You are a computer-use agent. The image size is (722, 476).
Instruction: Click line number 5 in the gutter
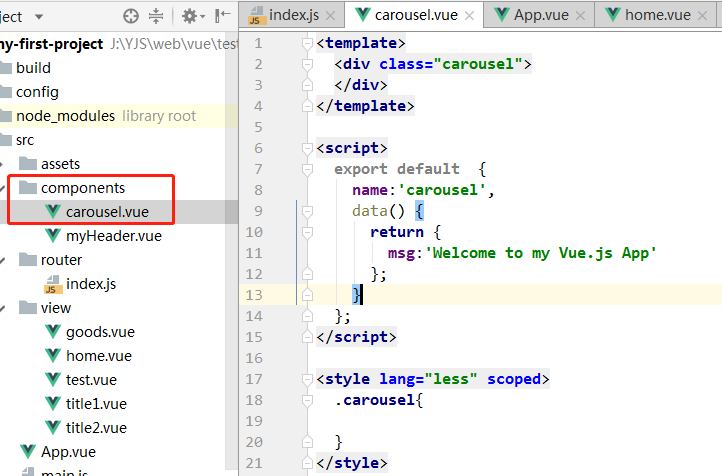click(258, 127)
